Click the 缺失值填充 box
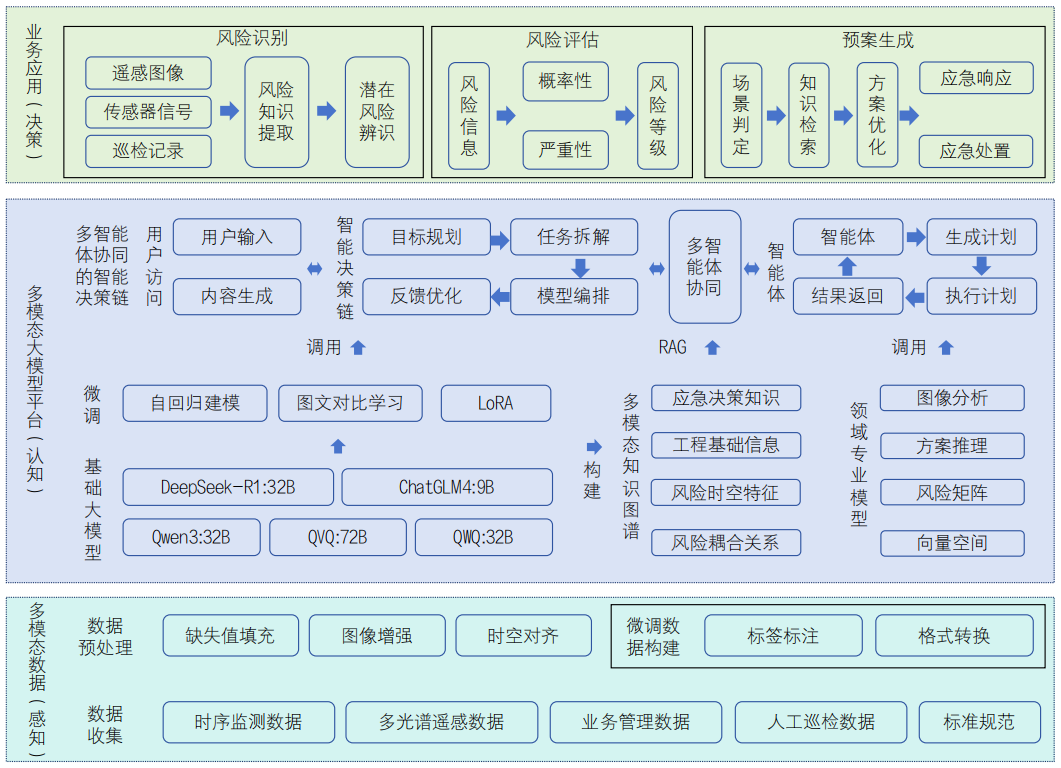 tap(231, 635)
